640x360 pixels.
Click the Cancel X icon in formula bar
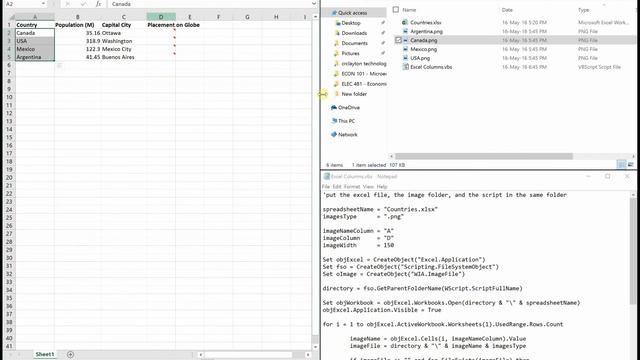[68, 4]
